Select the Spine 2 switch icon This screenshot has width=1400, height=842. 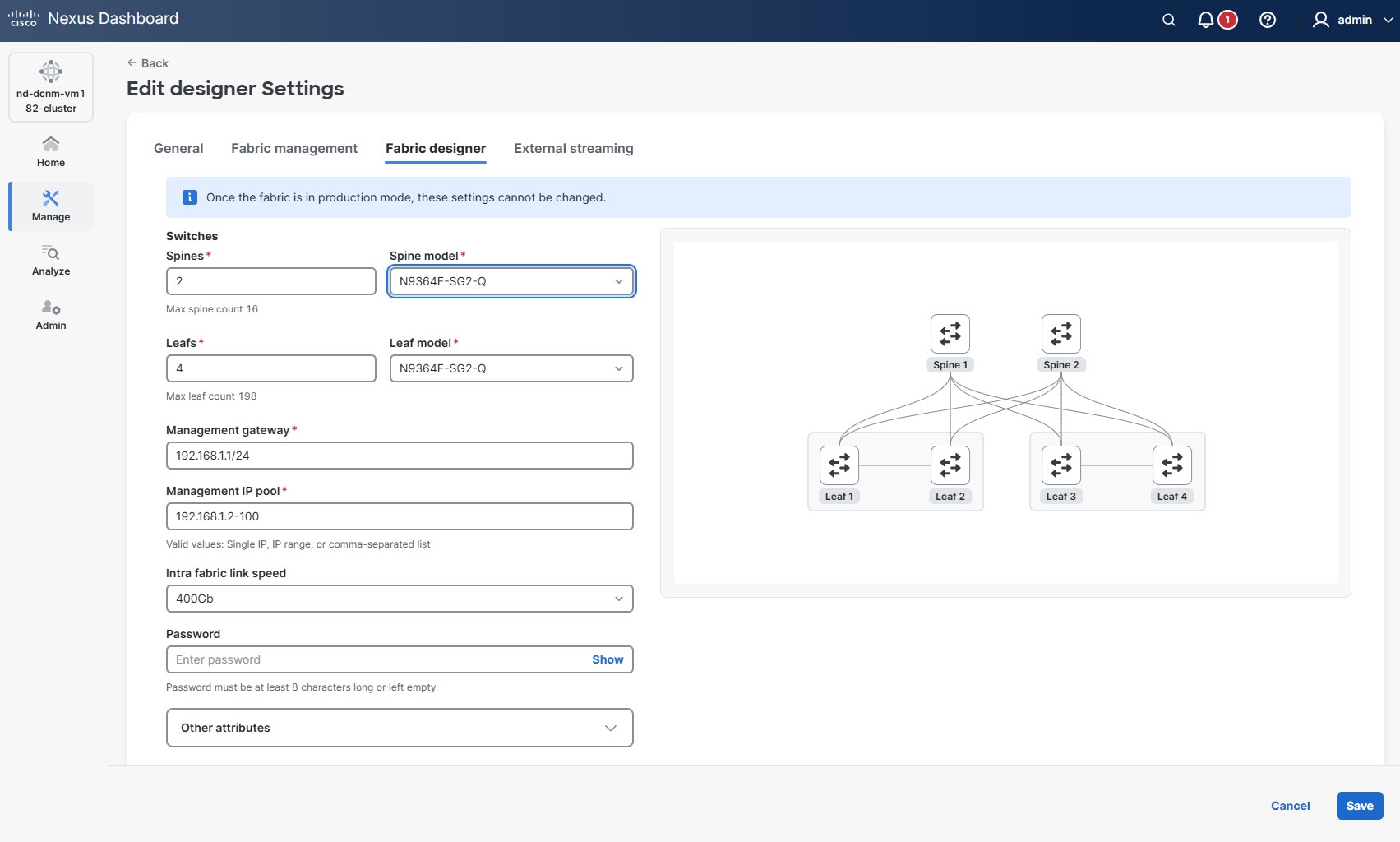1061,334
